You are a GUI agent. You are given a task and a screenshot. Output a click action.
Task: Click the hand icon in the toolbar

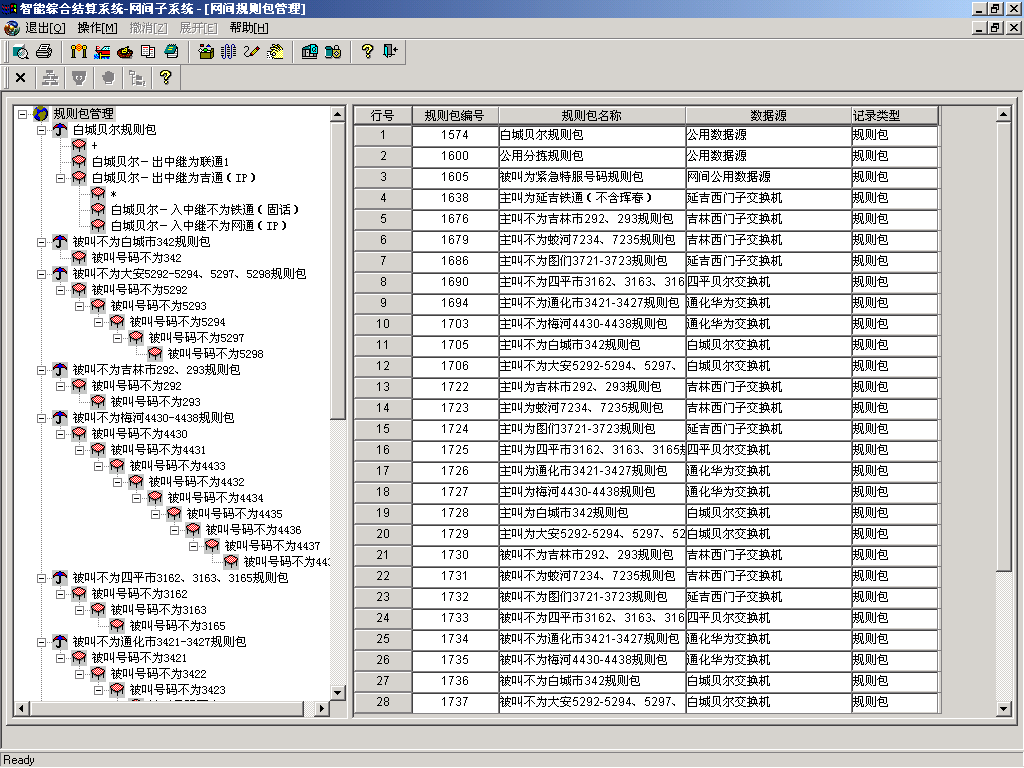coord(274,51)
